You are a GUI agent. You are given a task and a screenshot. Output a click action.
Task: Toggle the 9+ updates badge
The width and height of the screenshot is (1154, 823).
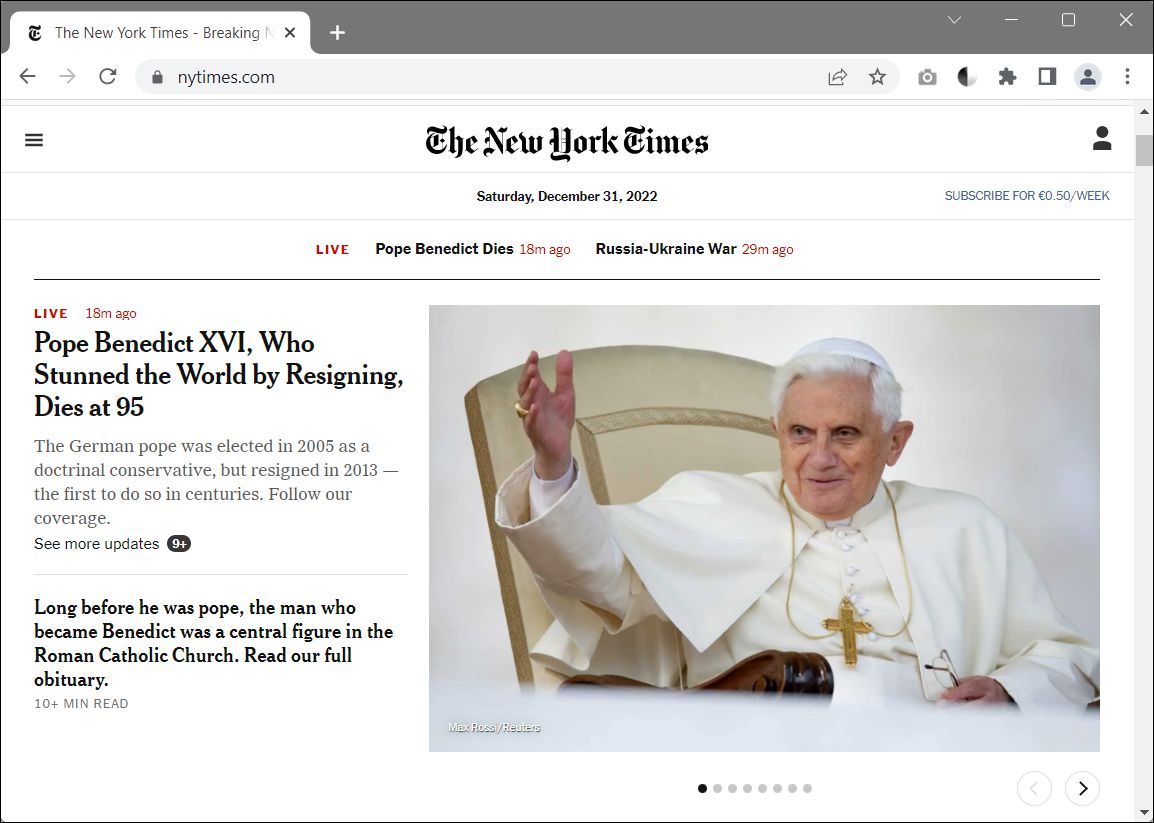click(178, 543)
